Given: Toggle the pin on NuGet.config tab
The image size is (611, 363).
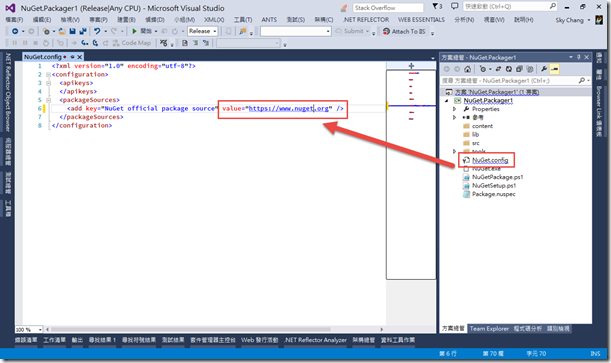Looking at the screenshot, I should tap(72, 57).
